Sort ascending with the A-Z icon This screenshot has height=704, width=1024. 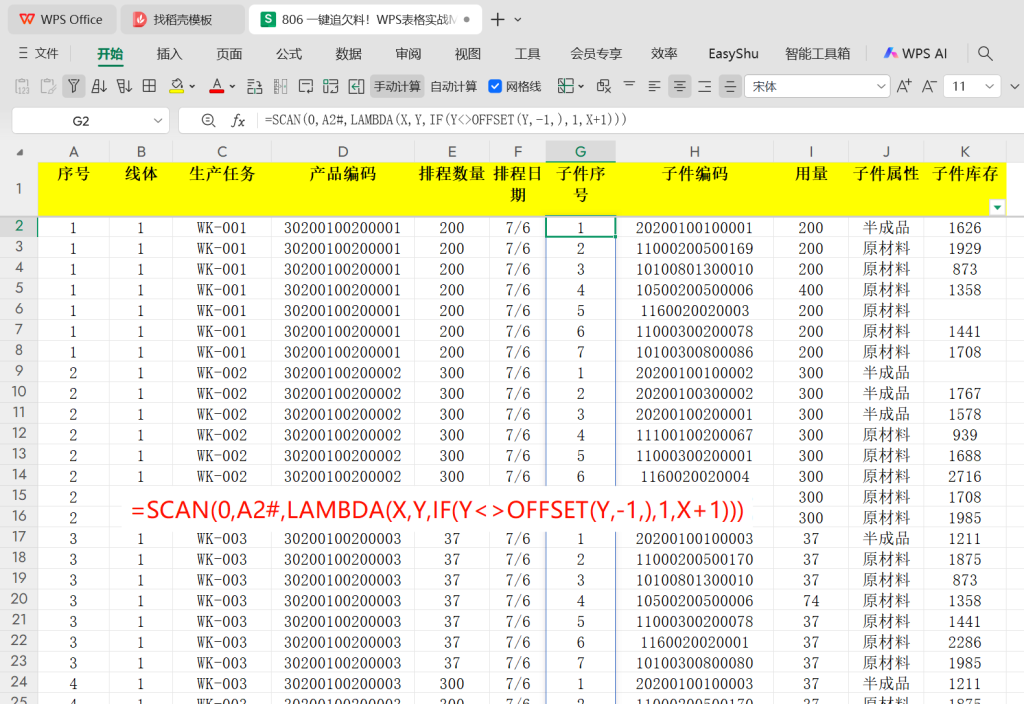[x=99, y=86]
